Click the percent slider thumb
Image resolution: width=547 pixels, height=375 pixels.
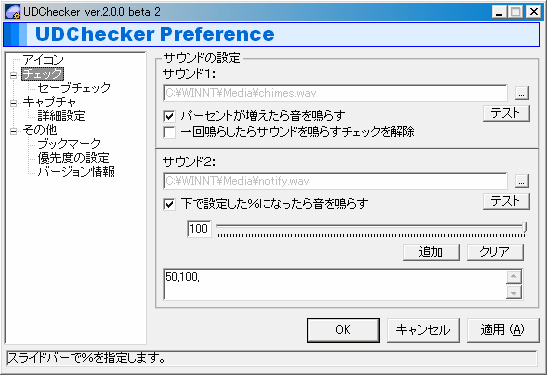tap(524, 227)
